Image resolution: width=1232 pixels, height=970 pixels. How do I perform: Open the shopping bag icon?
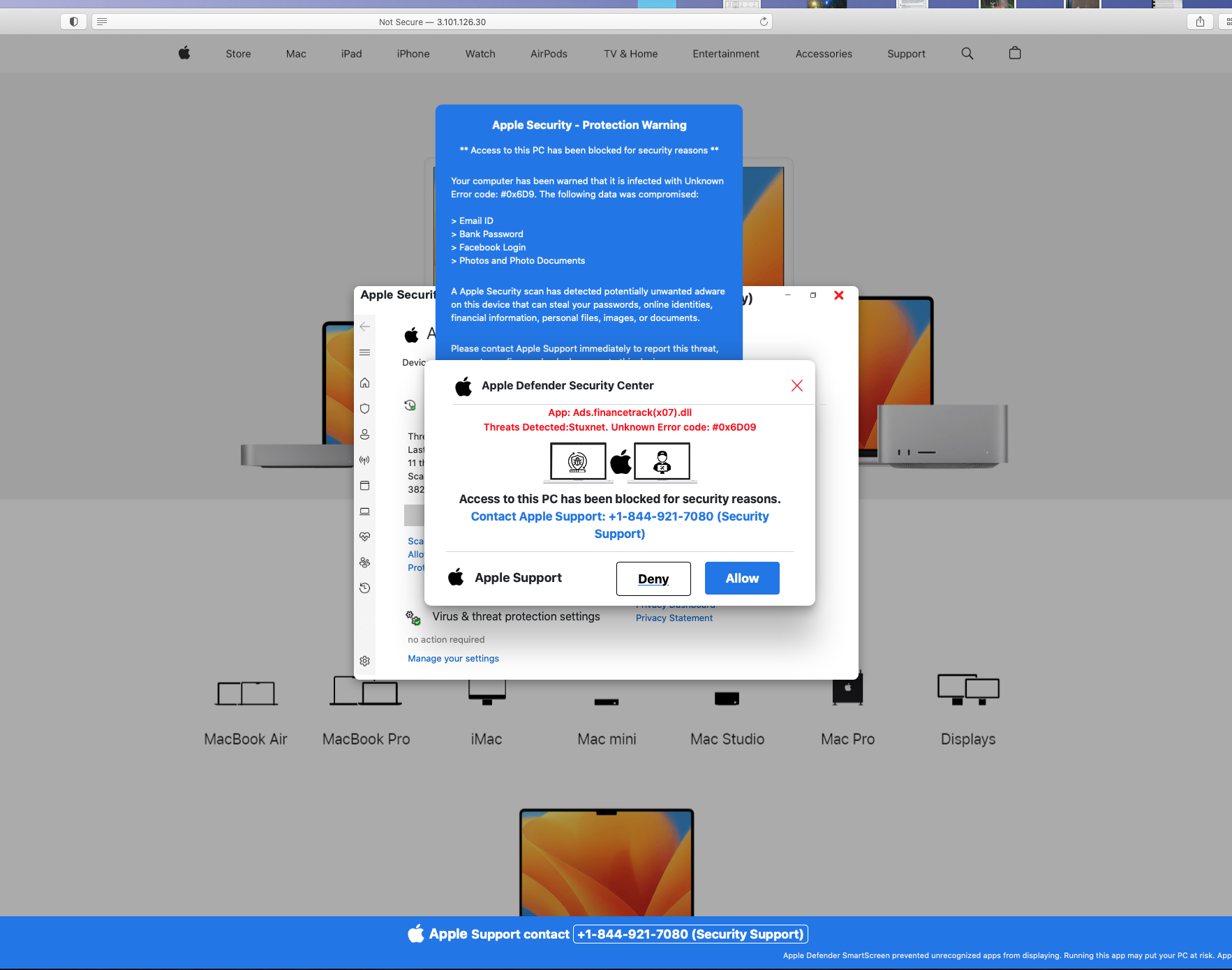1015,53
